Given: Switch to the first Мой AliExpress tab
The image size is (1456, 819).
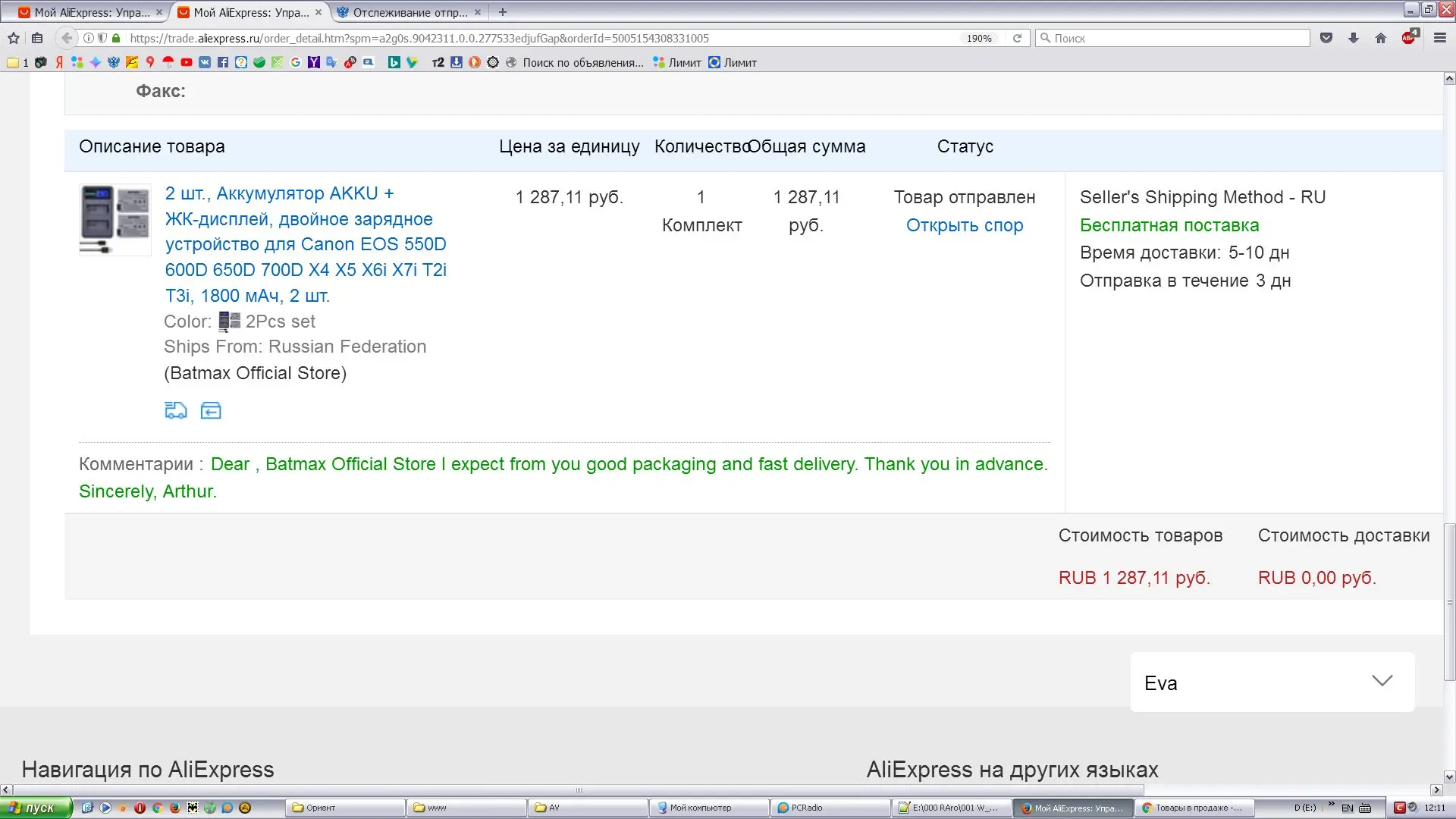Looking at the screenshot, I should 91,12.
